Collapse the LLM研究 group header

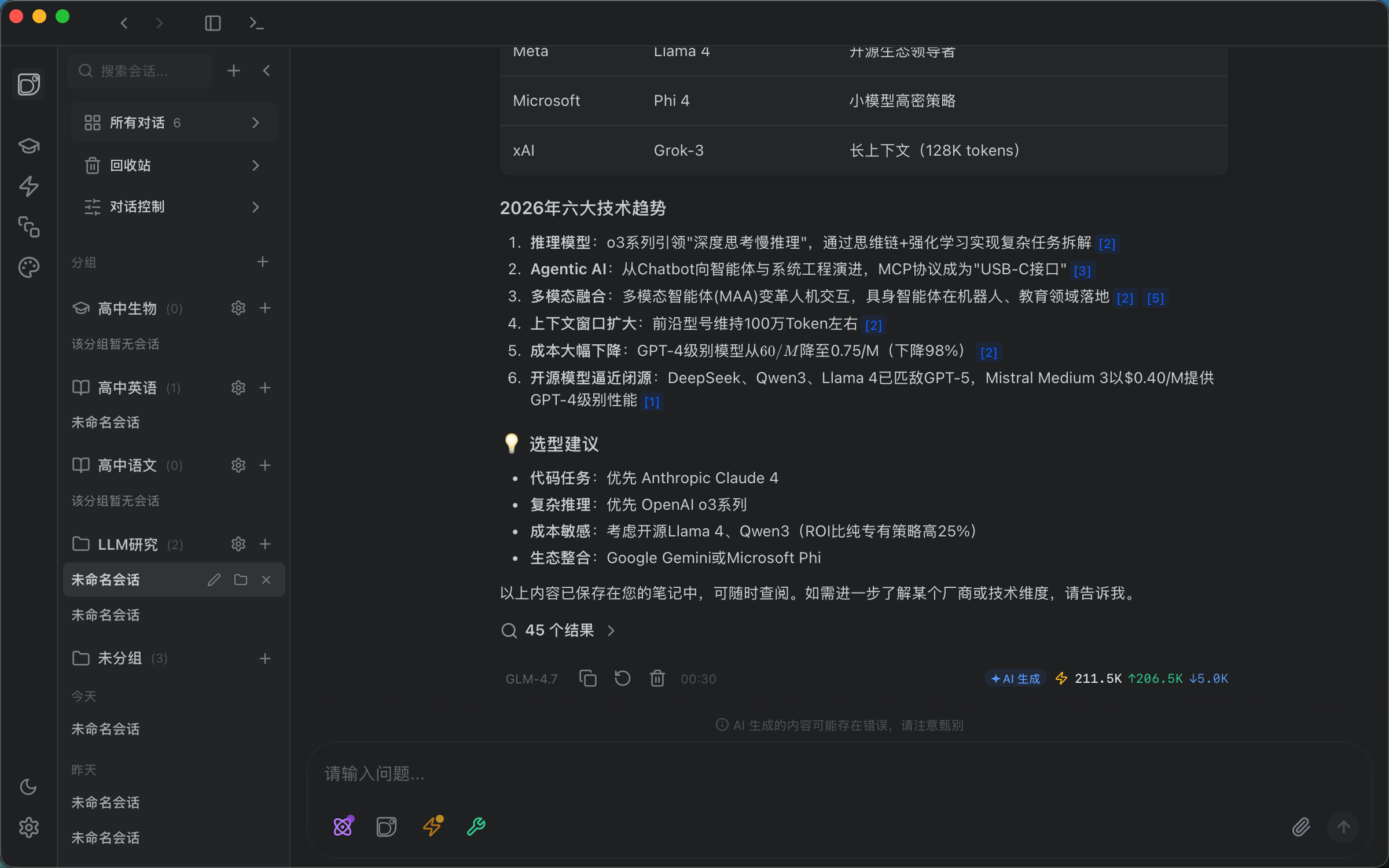(127, 544)
